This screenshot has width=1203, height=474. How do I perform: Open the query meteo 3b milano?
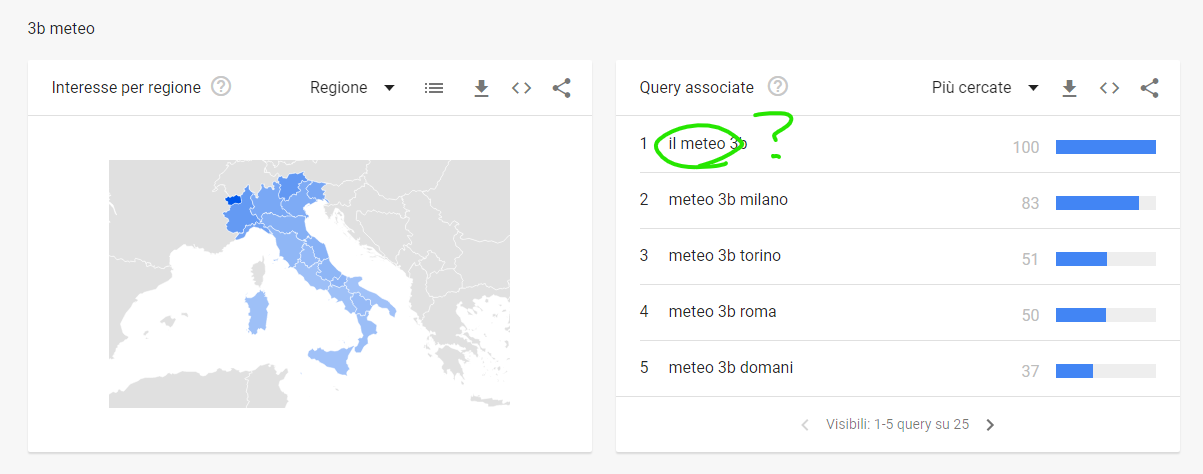[728, 200]
